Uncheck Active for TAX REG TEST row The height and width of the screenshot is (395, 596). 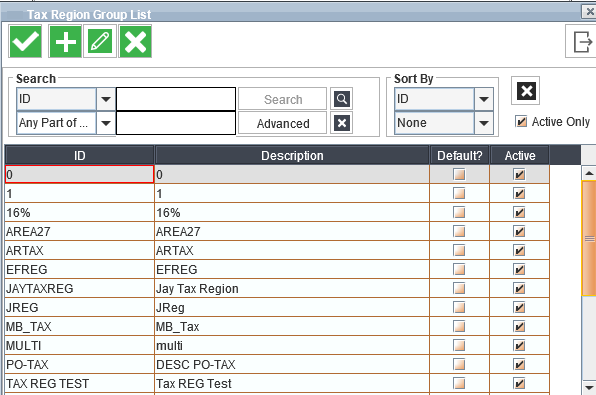coord(519,383)
